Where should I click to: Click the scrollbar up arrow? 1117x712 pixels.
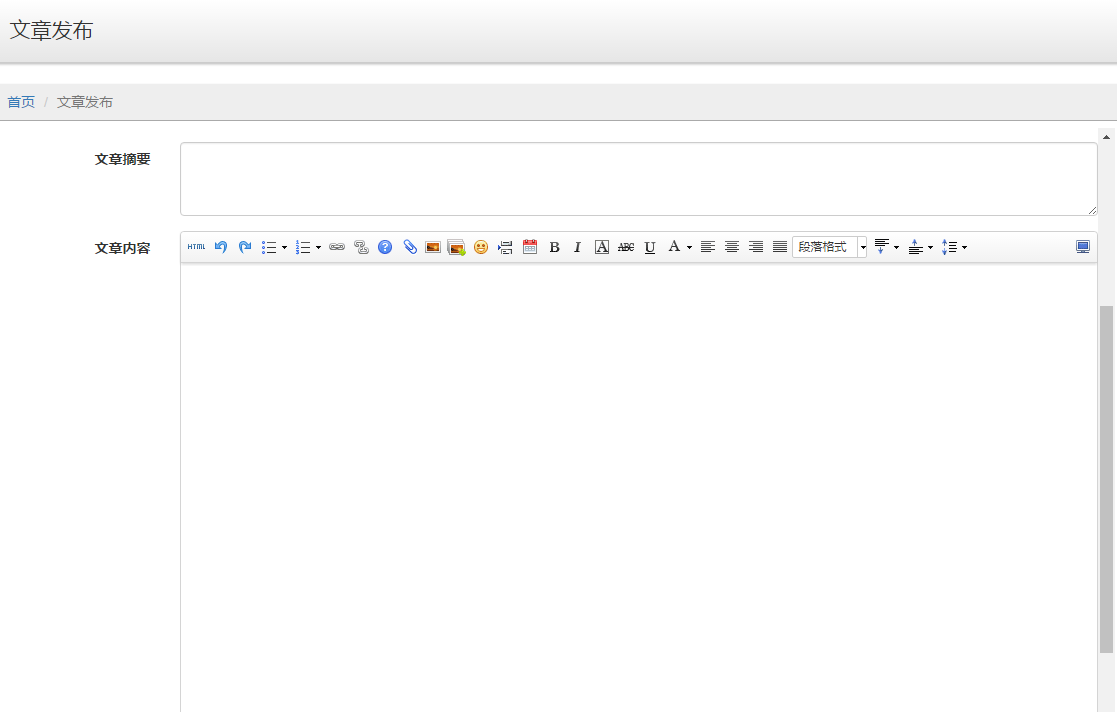point(1106,137)
